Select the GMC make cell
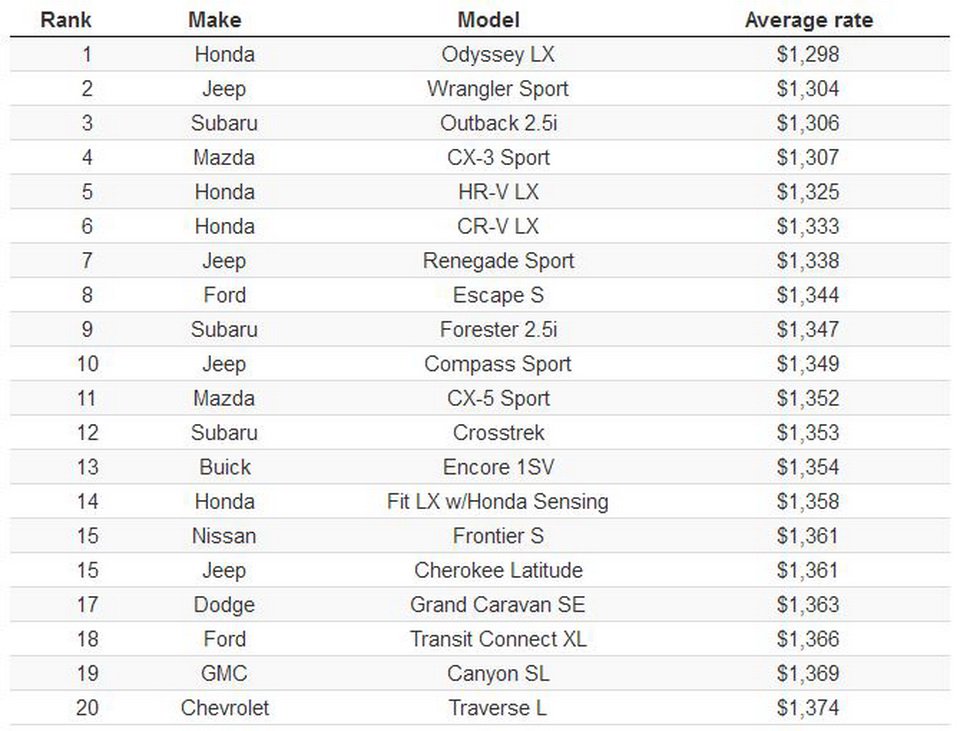The height and width of the screenshot is (731, 960). [224, 673]
